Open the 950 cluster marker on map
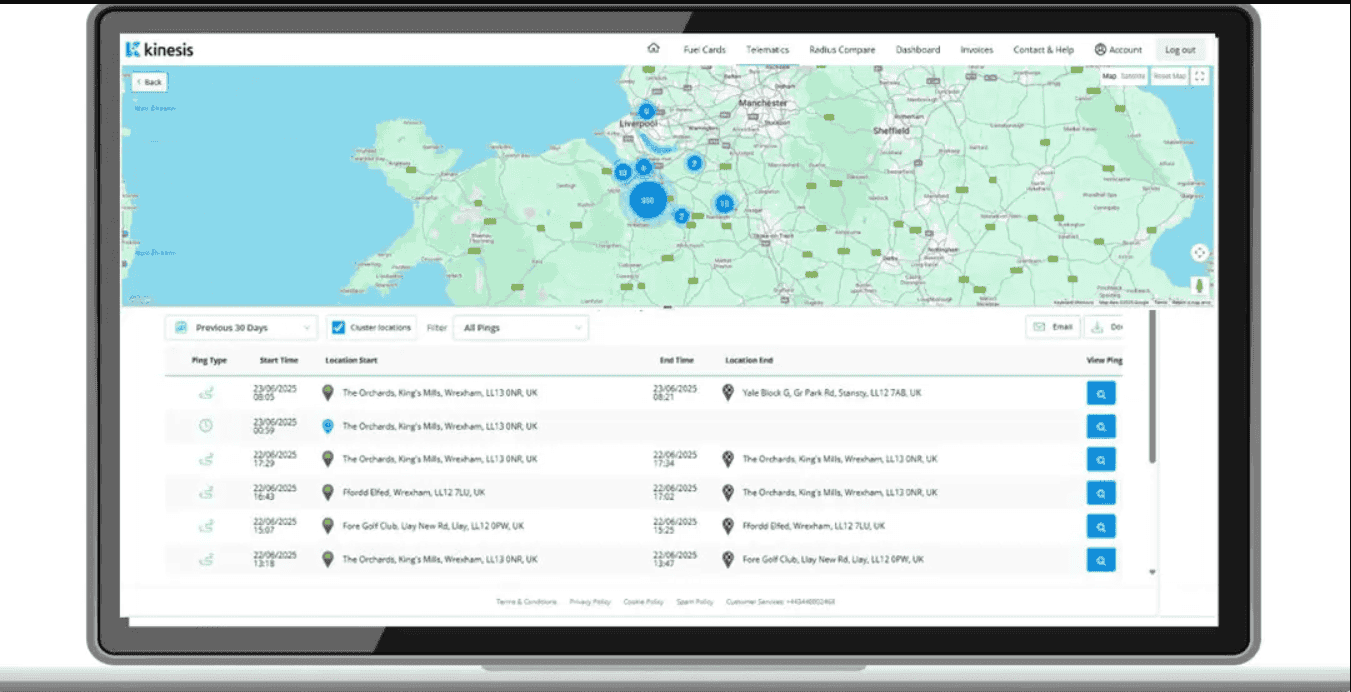Viewport: 1351px width, 692px height. coord(648,201)
